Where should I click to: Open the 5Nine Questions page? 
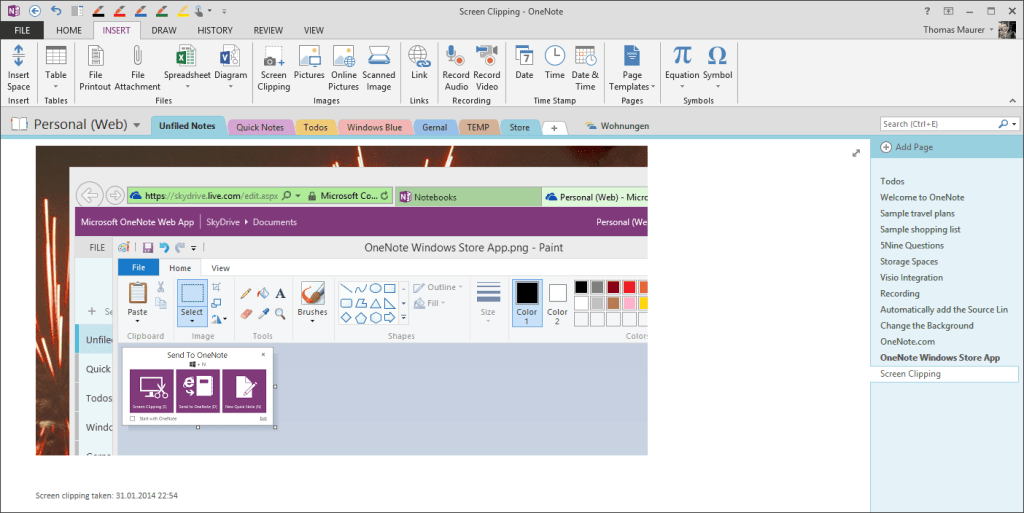click(912, 245)
